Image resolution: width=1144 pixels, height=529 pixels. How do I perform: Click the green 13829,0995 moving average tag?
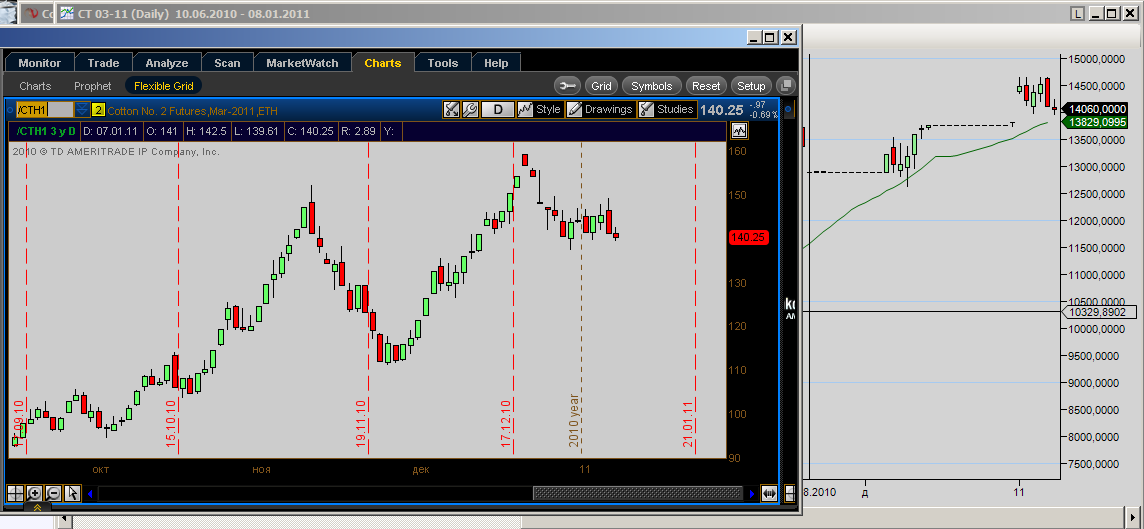point(1097,122)
